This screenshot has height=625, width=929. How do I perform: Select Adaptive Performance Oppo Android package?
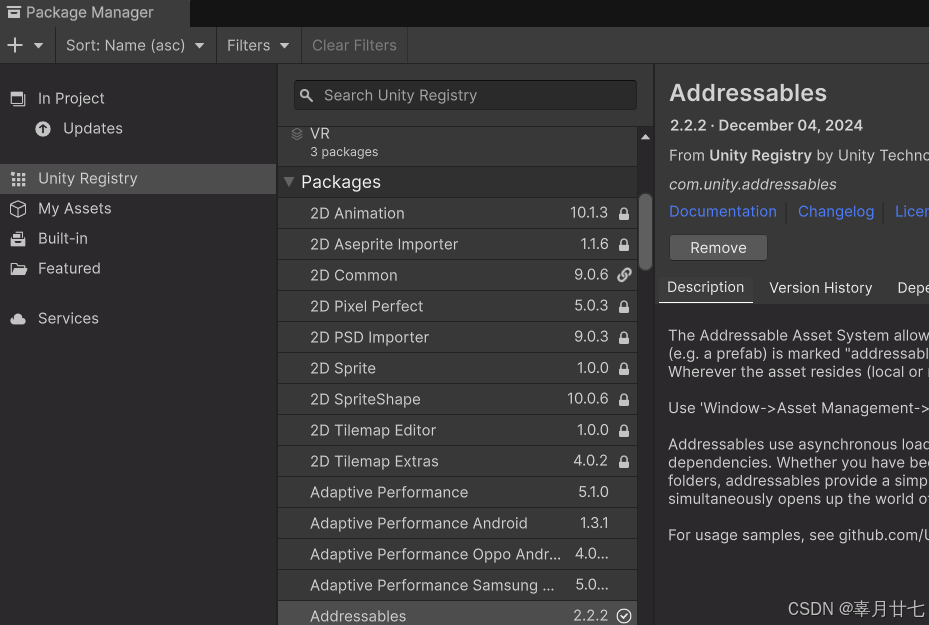[x=457, y=554]
